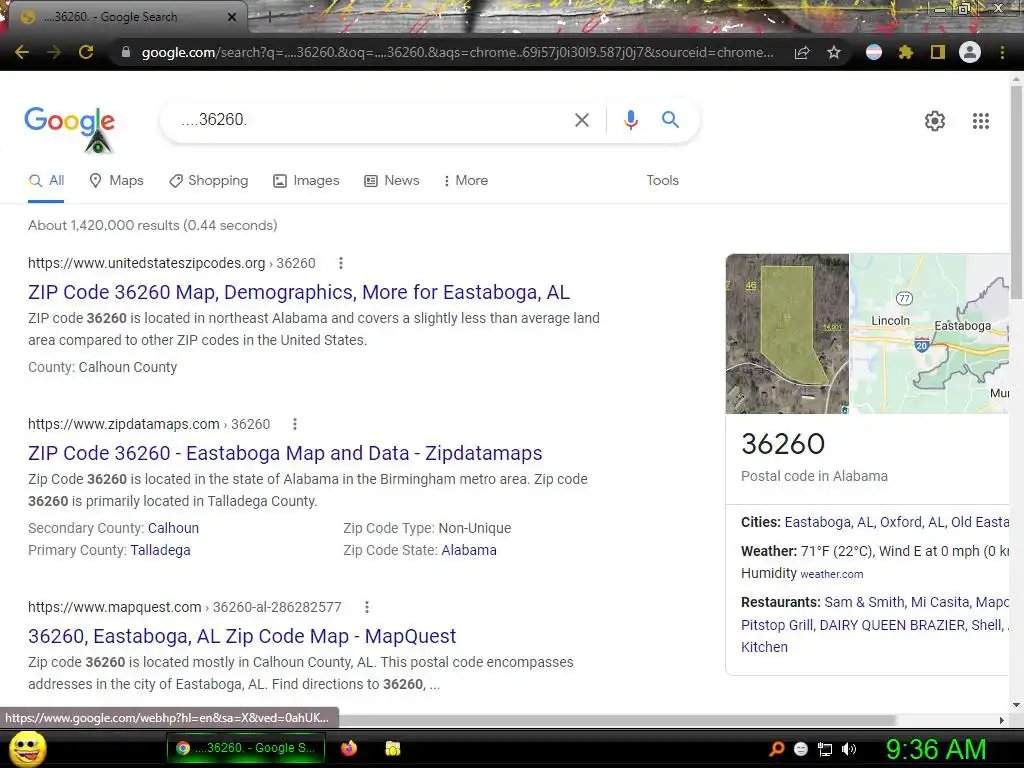
Task: Open the Google apps grid
Action: pyautogui.click(x=981, y=121)
